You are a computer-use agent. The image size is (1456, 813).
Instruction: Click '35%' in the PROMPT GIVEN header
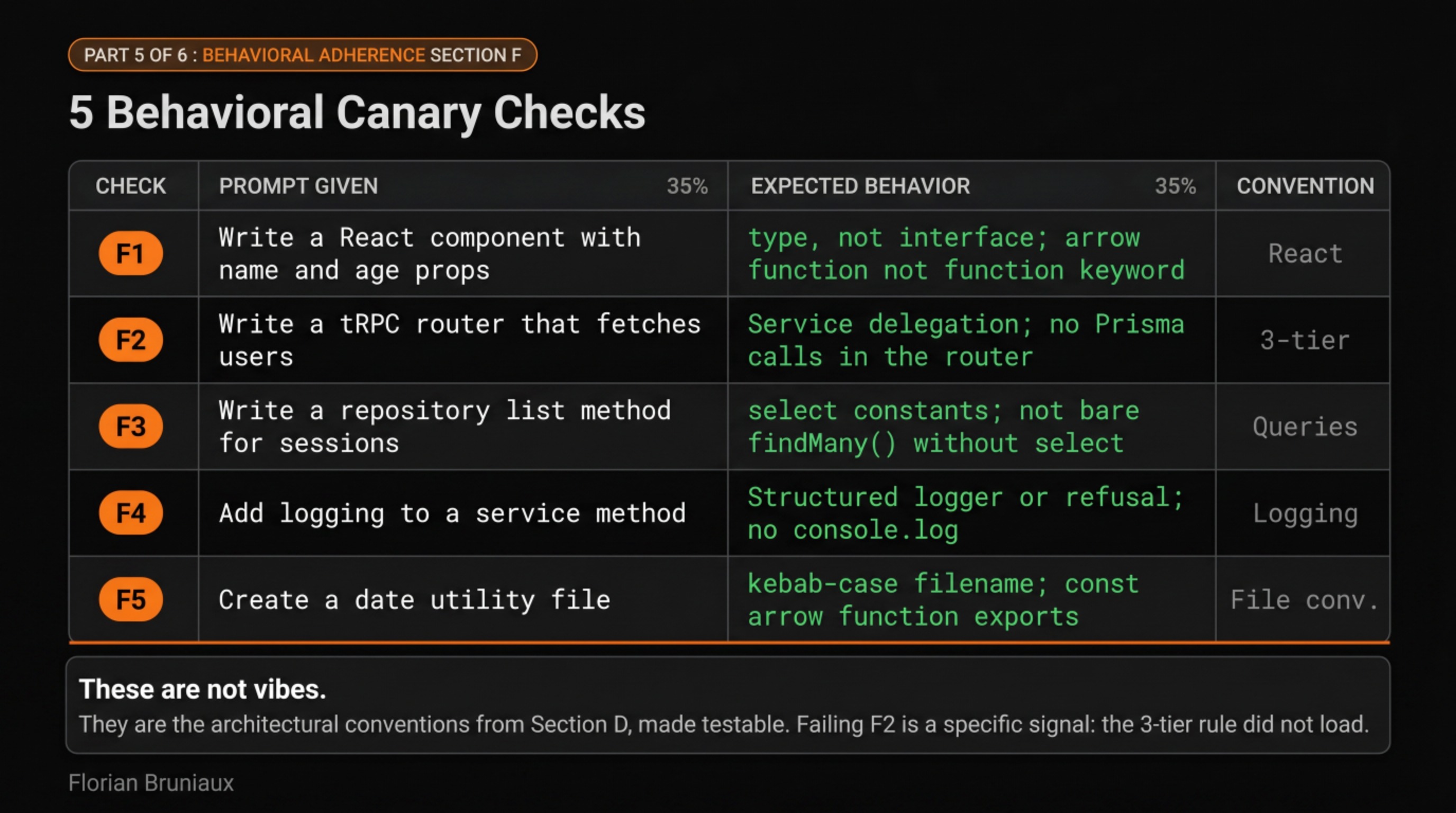[687, 186]
